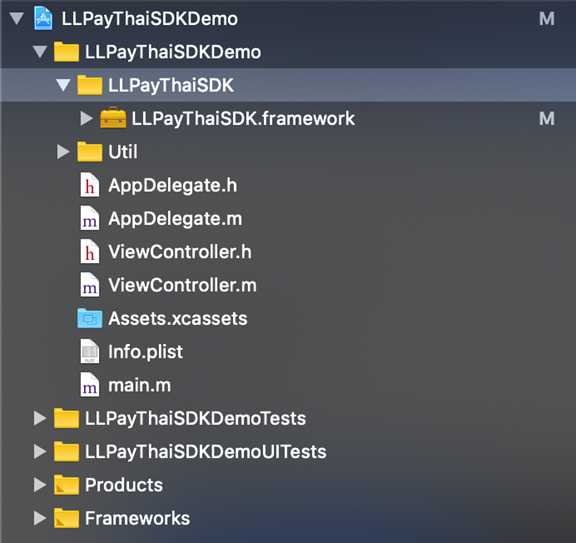Image resolution: width=576 pixels, height=543 pixels.
Task: Click the M status badge on project row
Action: coord(547,19)
